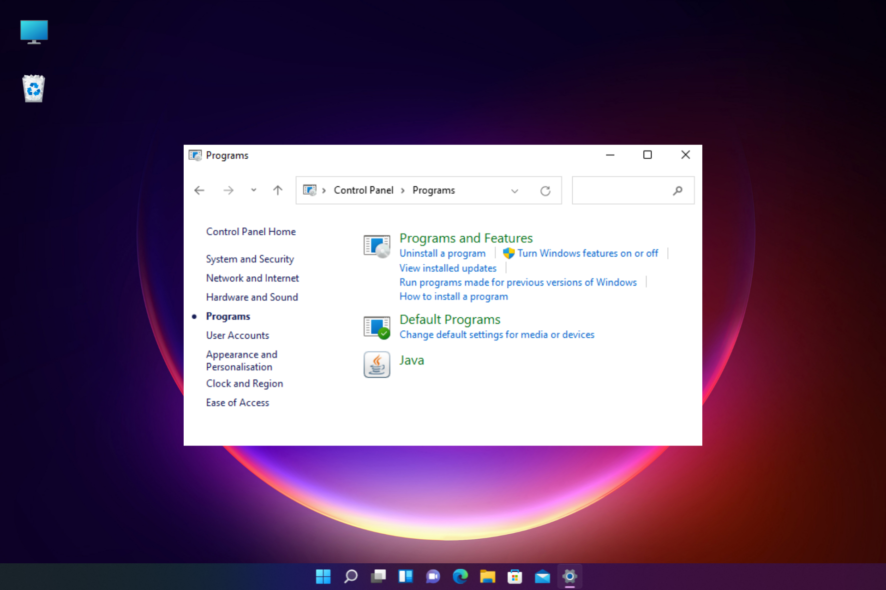Viewport: 886px width, 590px height.
Task: Open the Windows Start menu
Action: [323, 576]
